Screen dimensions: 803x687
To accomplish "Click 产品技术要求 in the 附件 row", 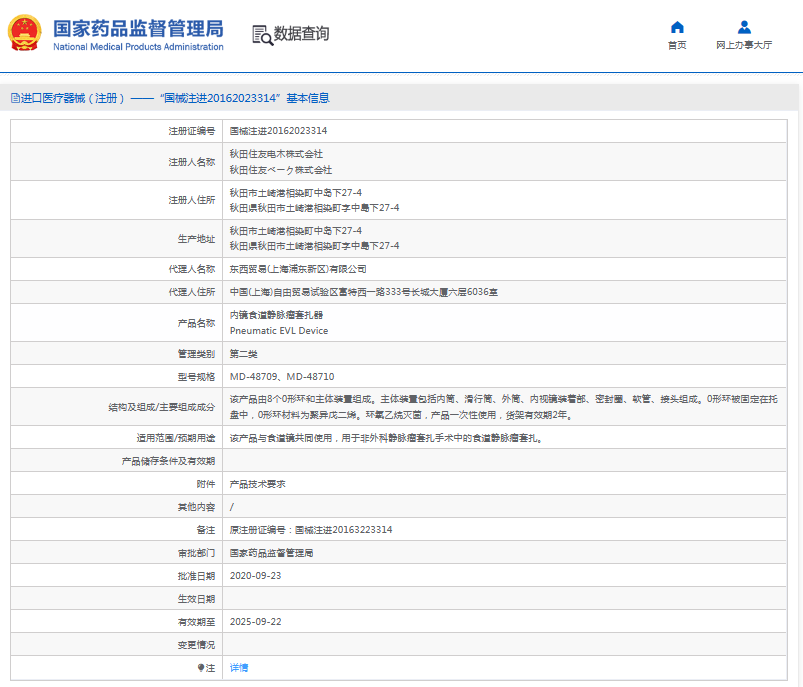I will tap(258, 486).
